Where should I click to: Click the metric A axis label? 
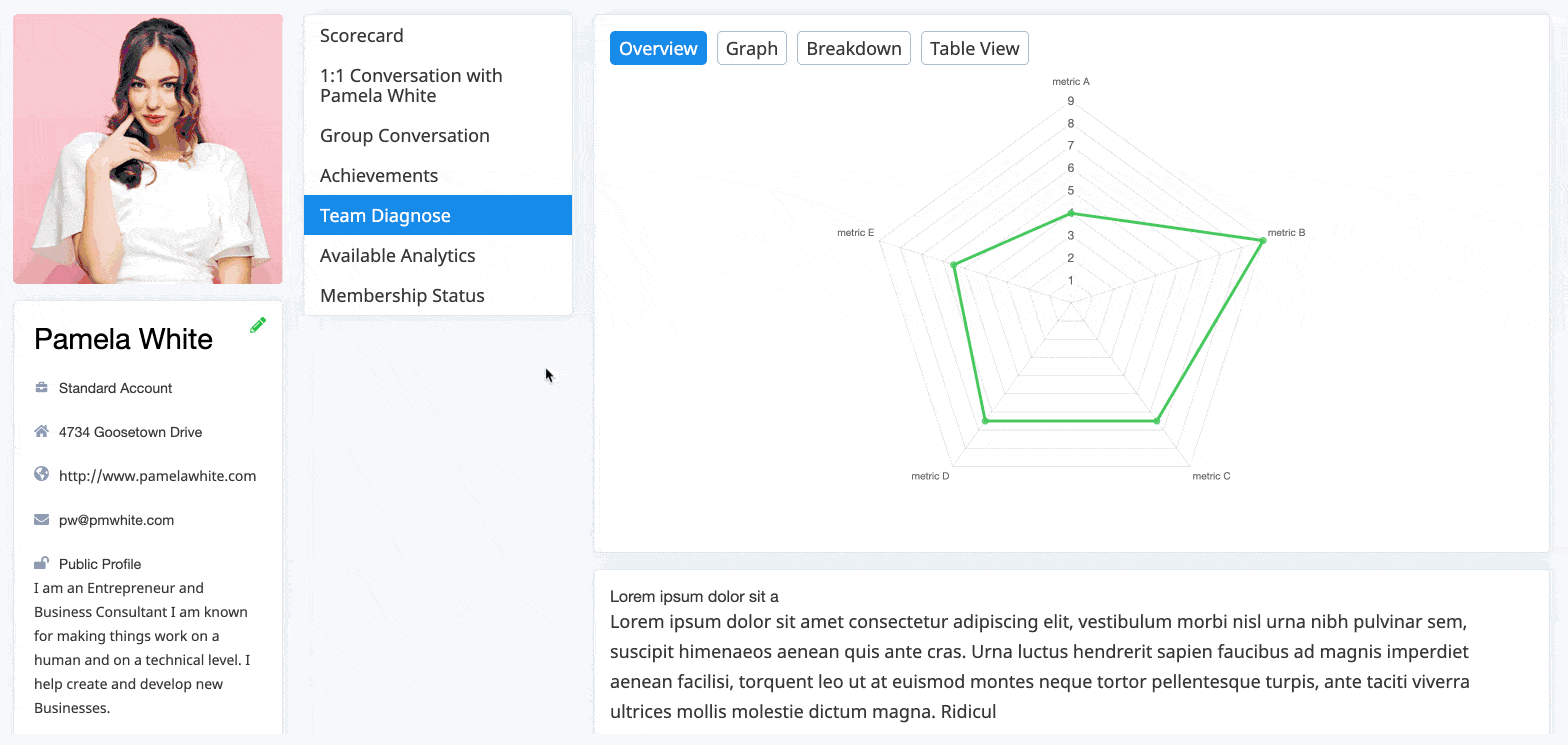point(1071,81)
